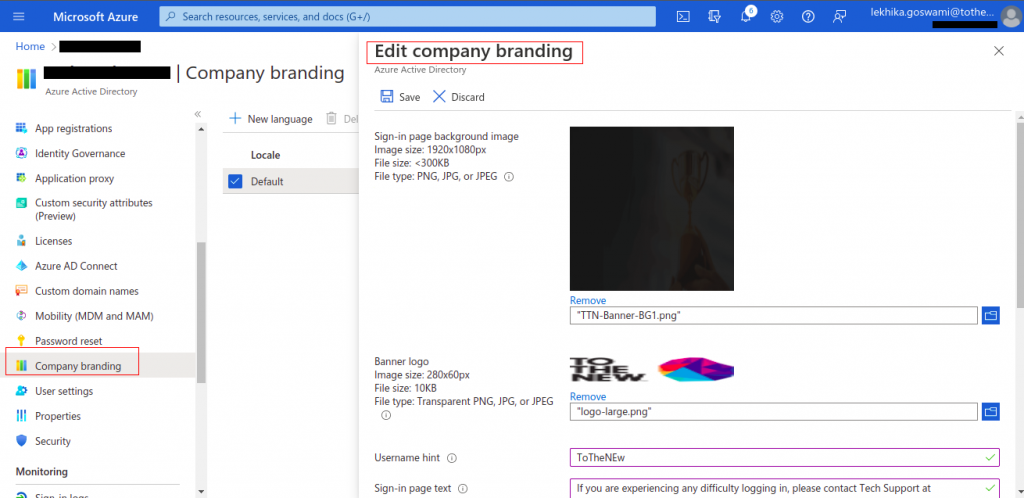1024x498 pixels.
Task: Click the Sign-in page text field
Action: click(x=784, y=488)
